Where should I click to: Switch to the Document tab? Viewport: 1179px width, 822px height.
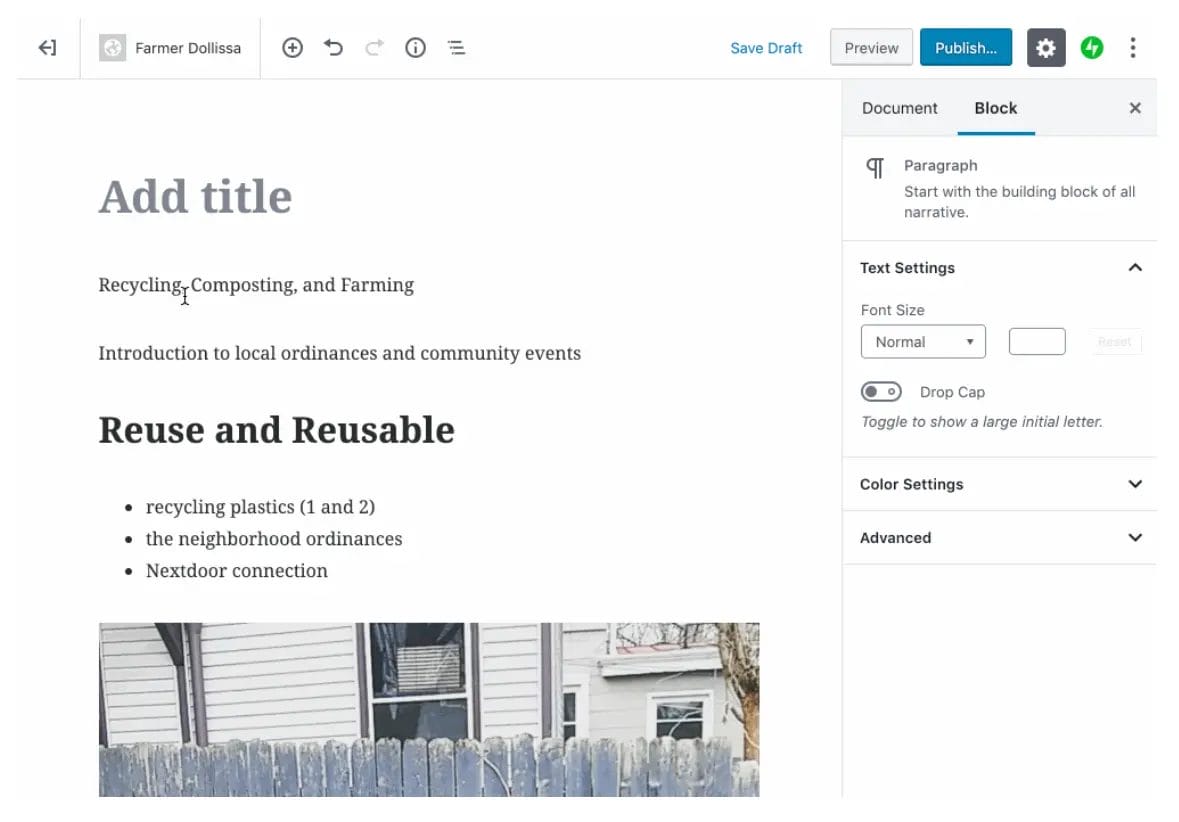point(899,108)
